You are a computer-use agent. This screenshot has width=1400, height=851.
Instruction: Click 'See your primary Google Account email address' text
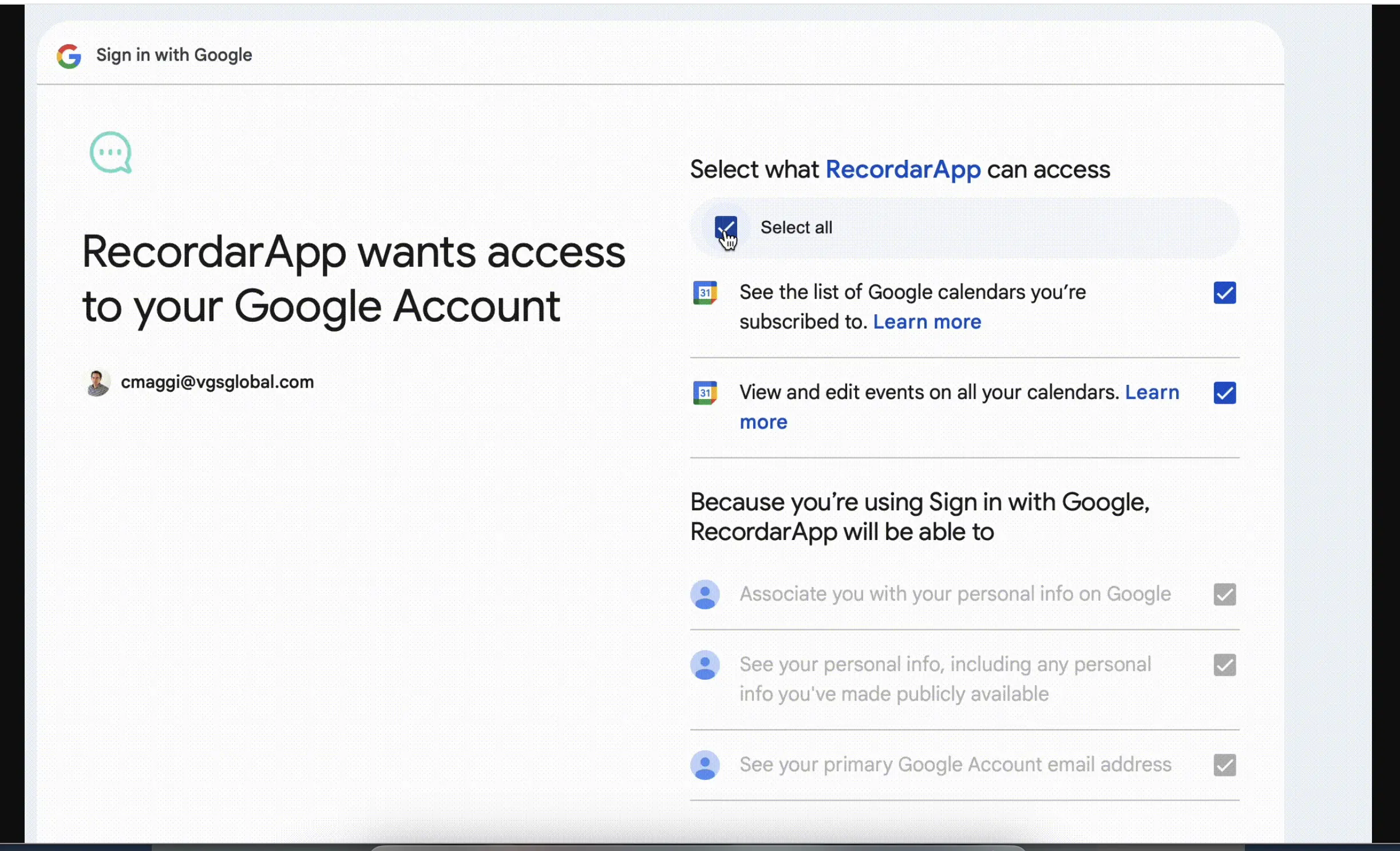point(955,765)
